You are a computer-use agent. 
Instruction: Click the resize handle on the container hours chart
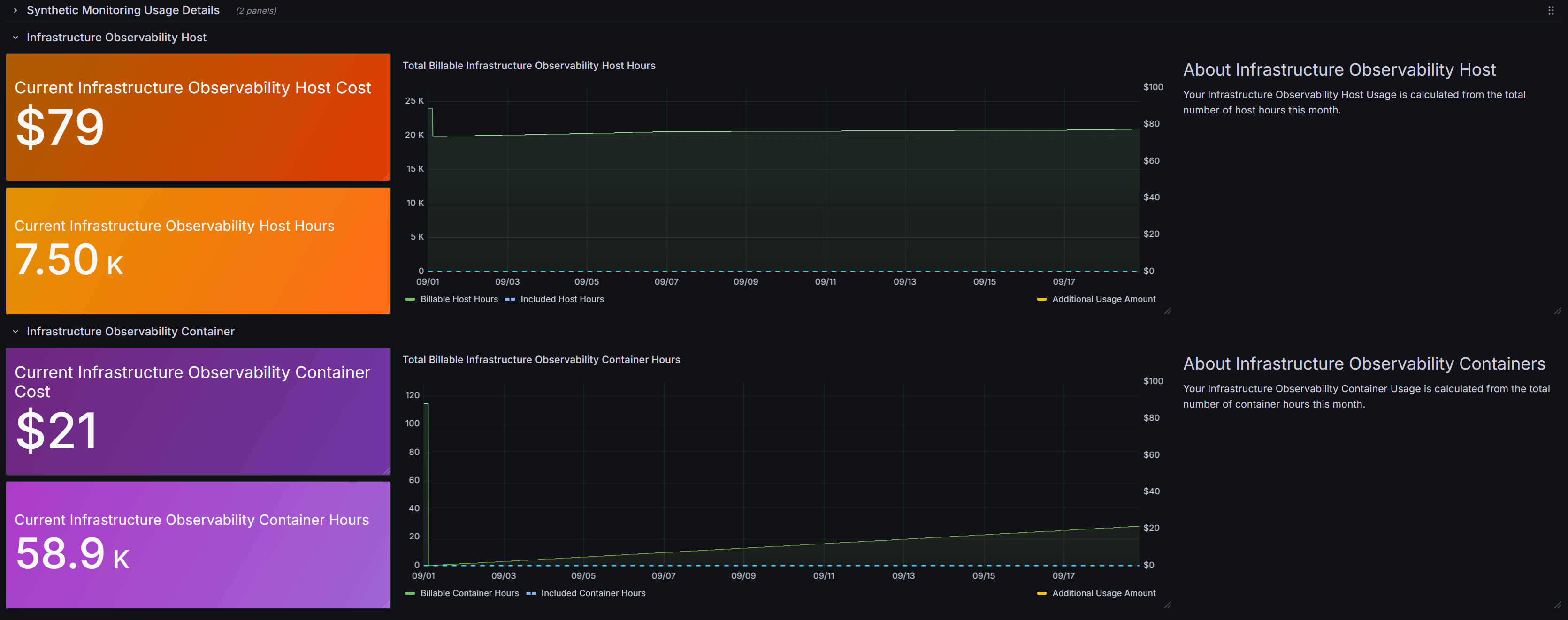(1168, 605)
